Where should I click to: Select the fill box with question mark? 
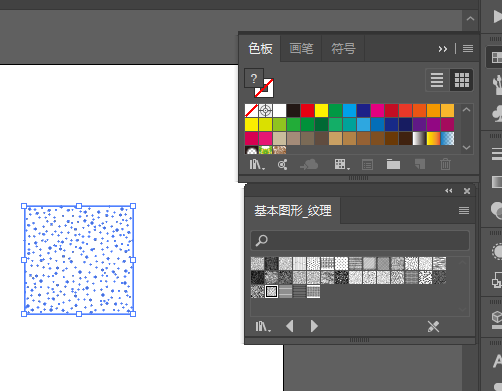click(x=254, y=78)
